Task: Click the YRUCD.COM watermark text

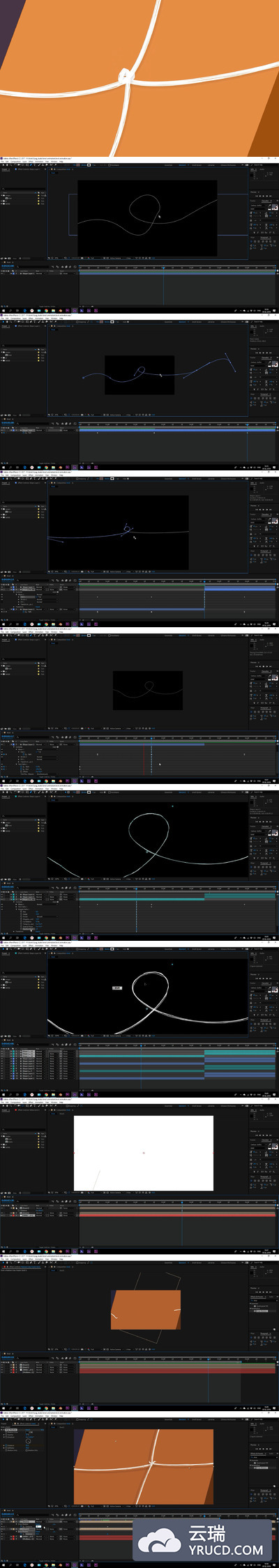Action: click(x=225, y=1550)
